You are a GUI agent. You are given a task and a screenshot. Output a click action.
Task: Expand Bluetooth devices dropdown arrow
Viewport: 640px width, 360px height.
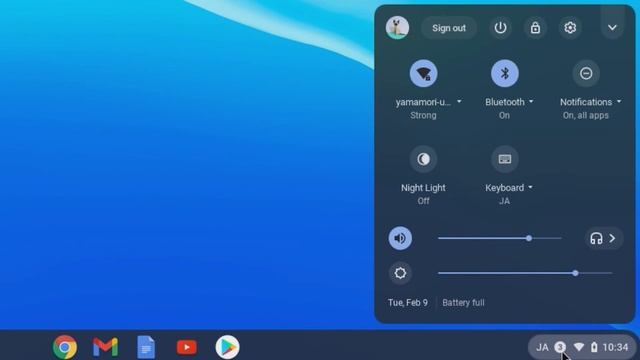click(x=531, y=101)
